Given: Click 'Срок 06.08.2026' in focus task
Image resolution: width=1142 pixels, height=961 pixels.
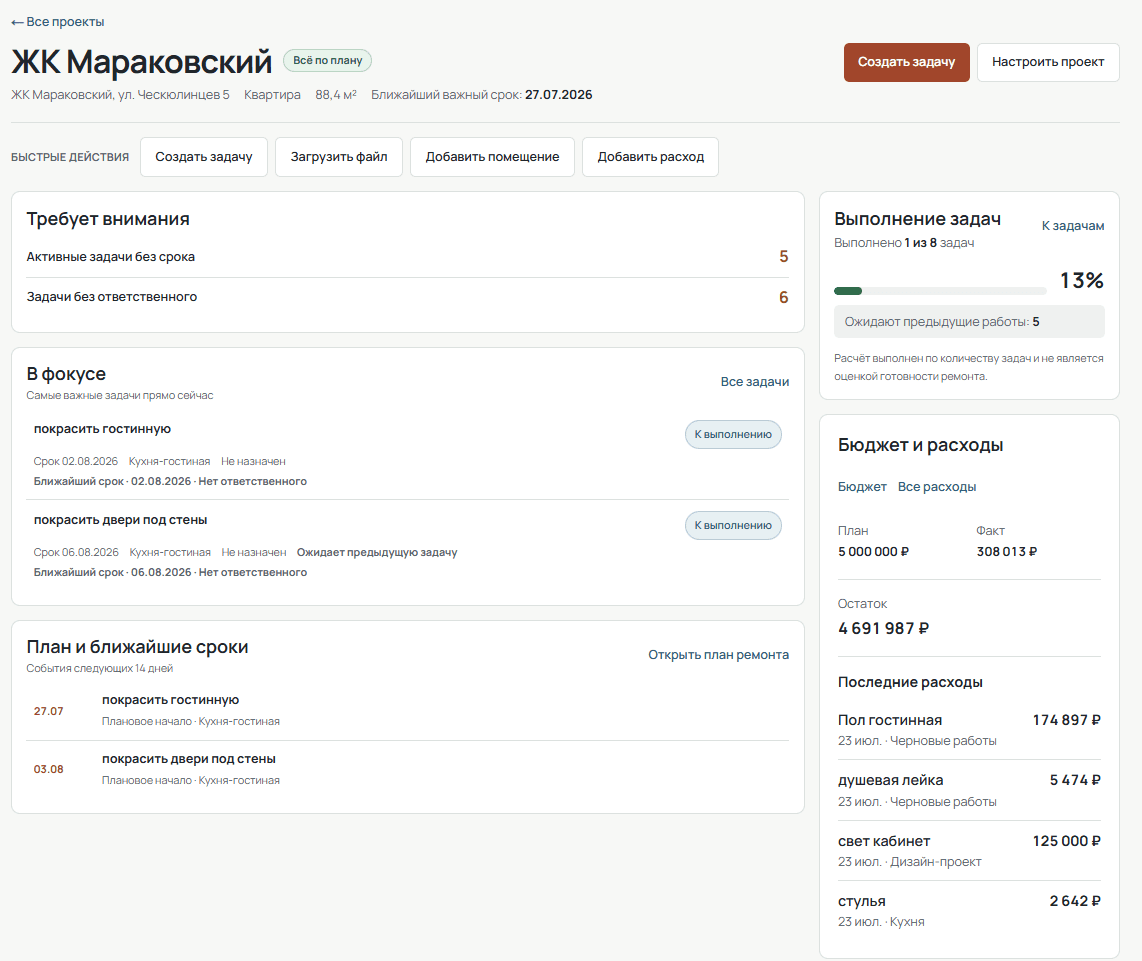Looking at the screenshot, I should (76, 552).
